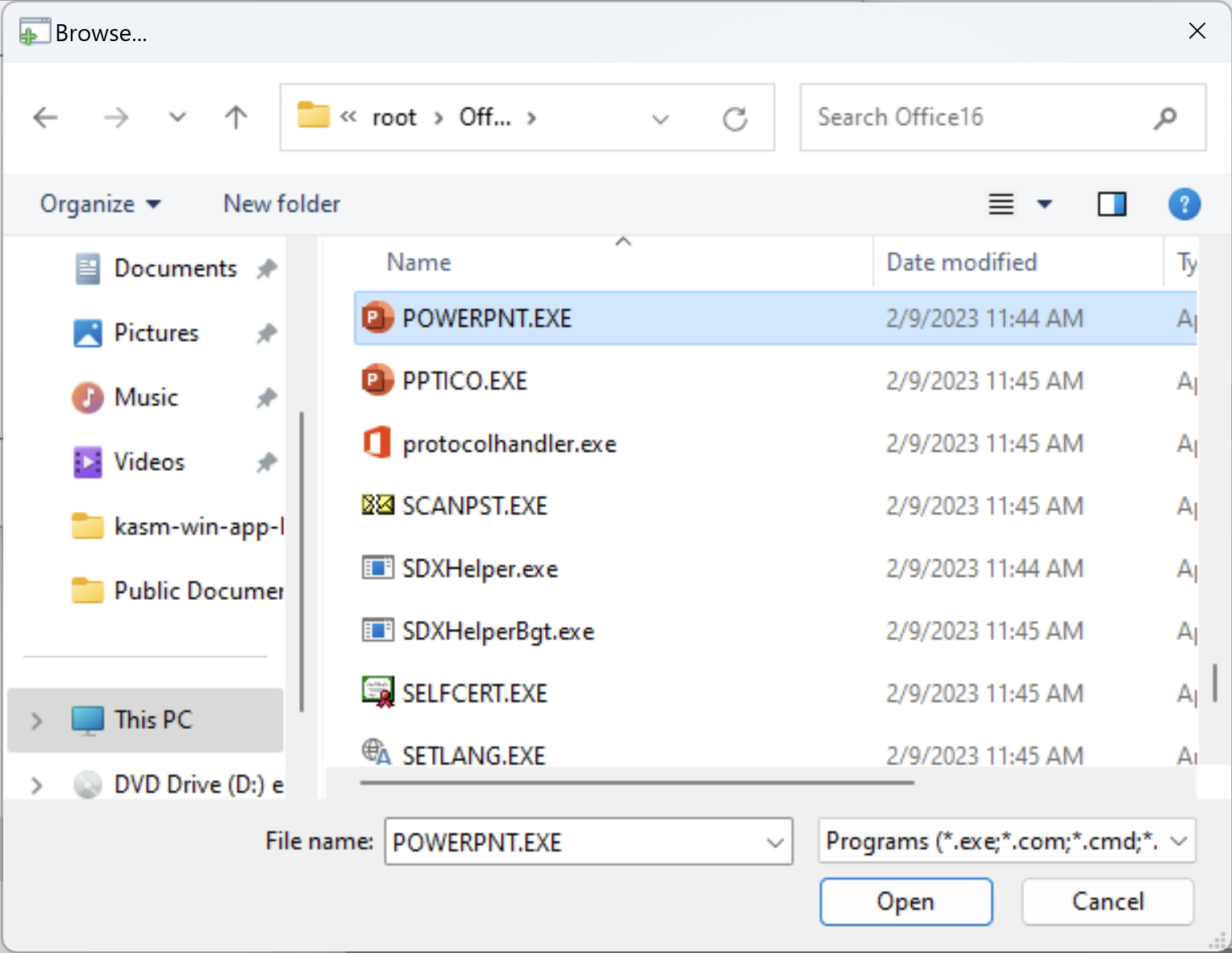
Task: Select the SCANPST.EXE icon
Action: click(376, 506)
